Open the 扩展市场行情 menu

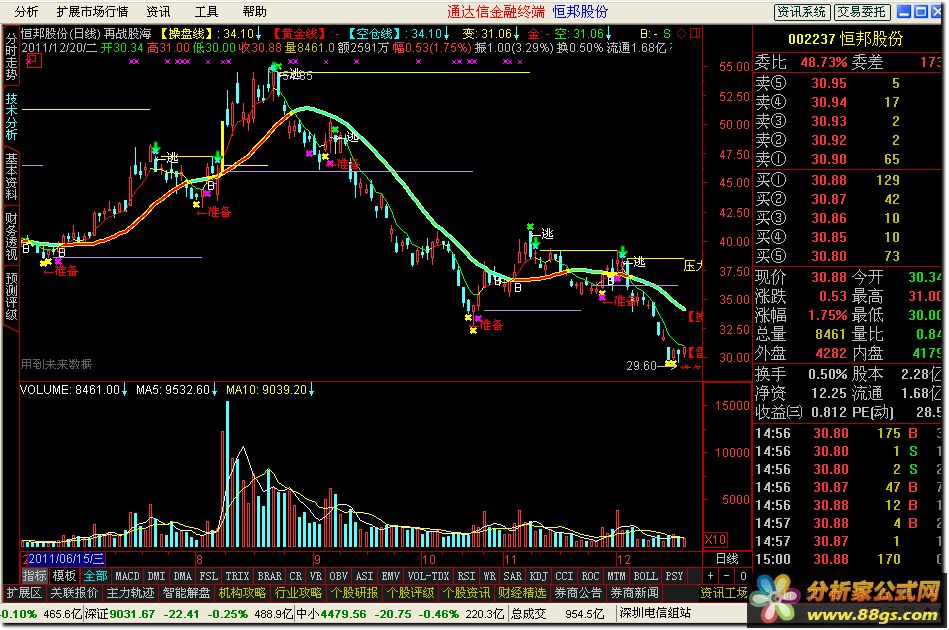click(x=92, y=11)
